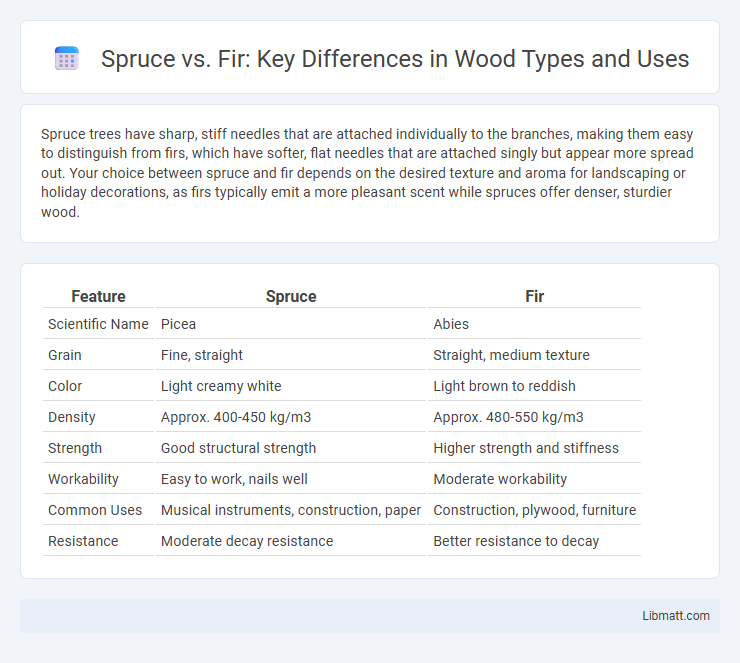Select the 'Scientific Name' row label
Image resolution: width=740 pixels, height=663 pixels.
click(98, 324)
